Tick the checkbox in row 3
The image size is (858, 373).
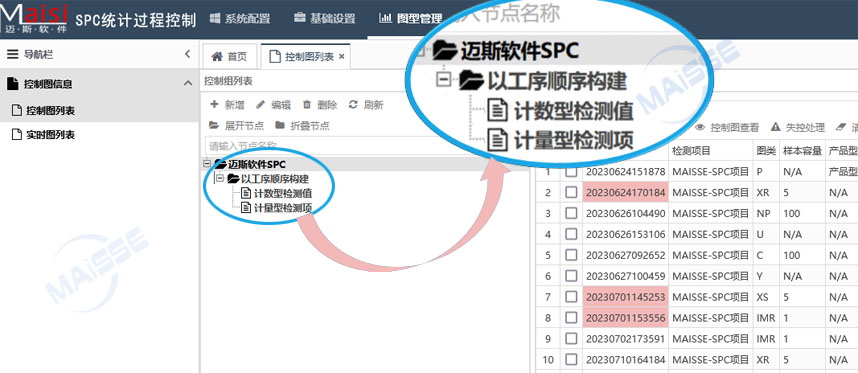pyautogui.click(x=571, y=213)
